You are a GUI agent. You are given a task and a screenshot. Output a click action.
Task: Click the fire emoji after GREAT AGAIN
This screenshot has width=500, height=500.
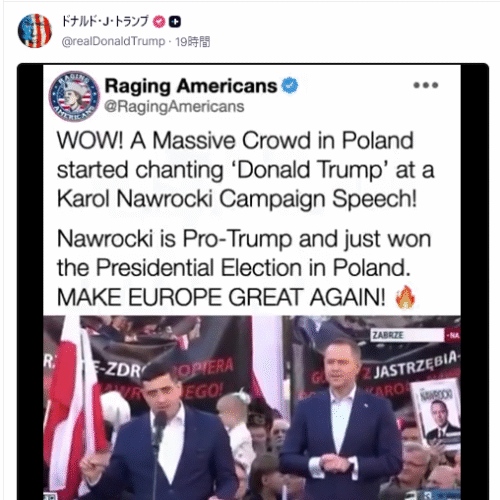tap(405, 297)
